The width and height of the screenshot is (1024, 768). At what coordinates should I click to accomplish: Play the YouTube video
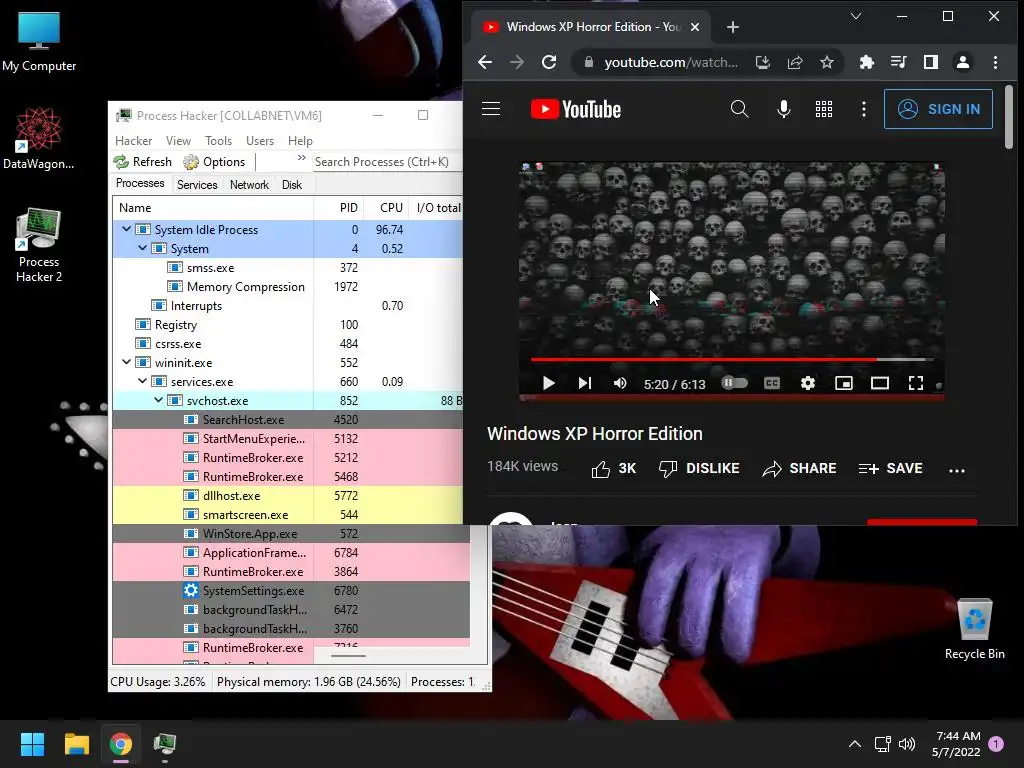pyautogui.click(x=549, y=383)
